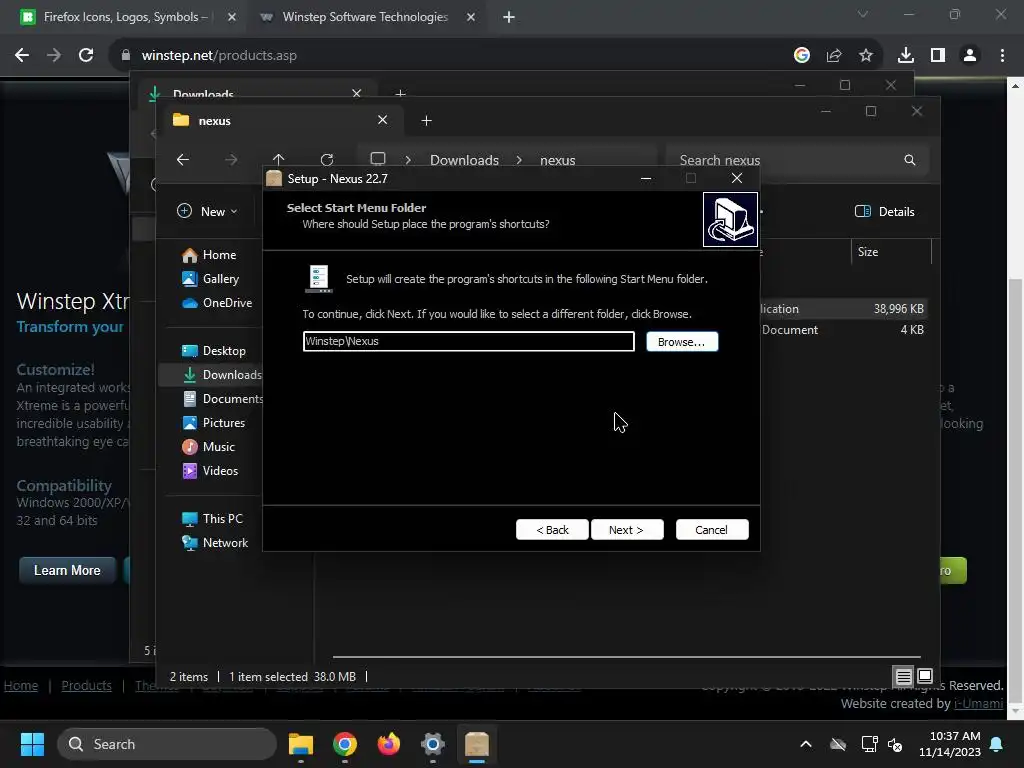Switch Explorer to large thumbnails view

925,676
